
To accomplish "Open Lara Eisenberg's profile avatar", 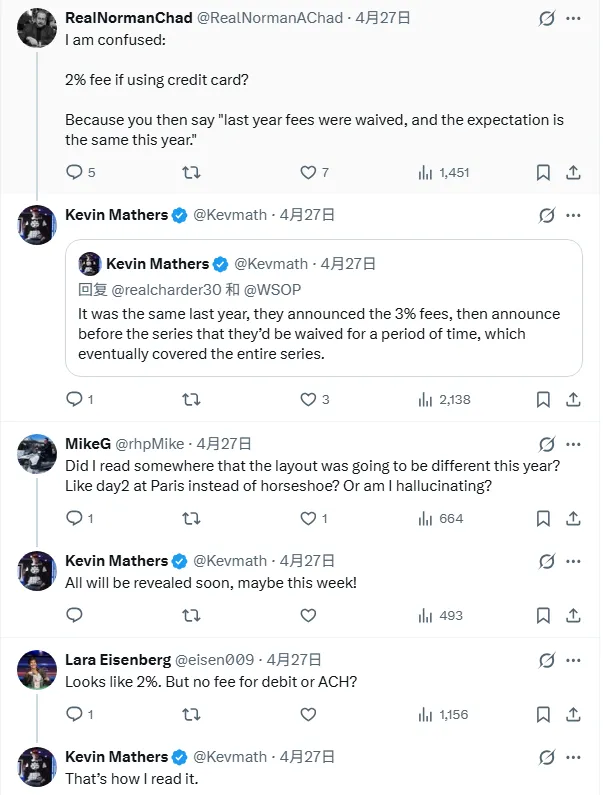I will point(37,668).
